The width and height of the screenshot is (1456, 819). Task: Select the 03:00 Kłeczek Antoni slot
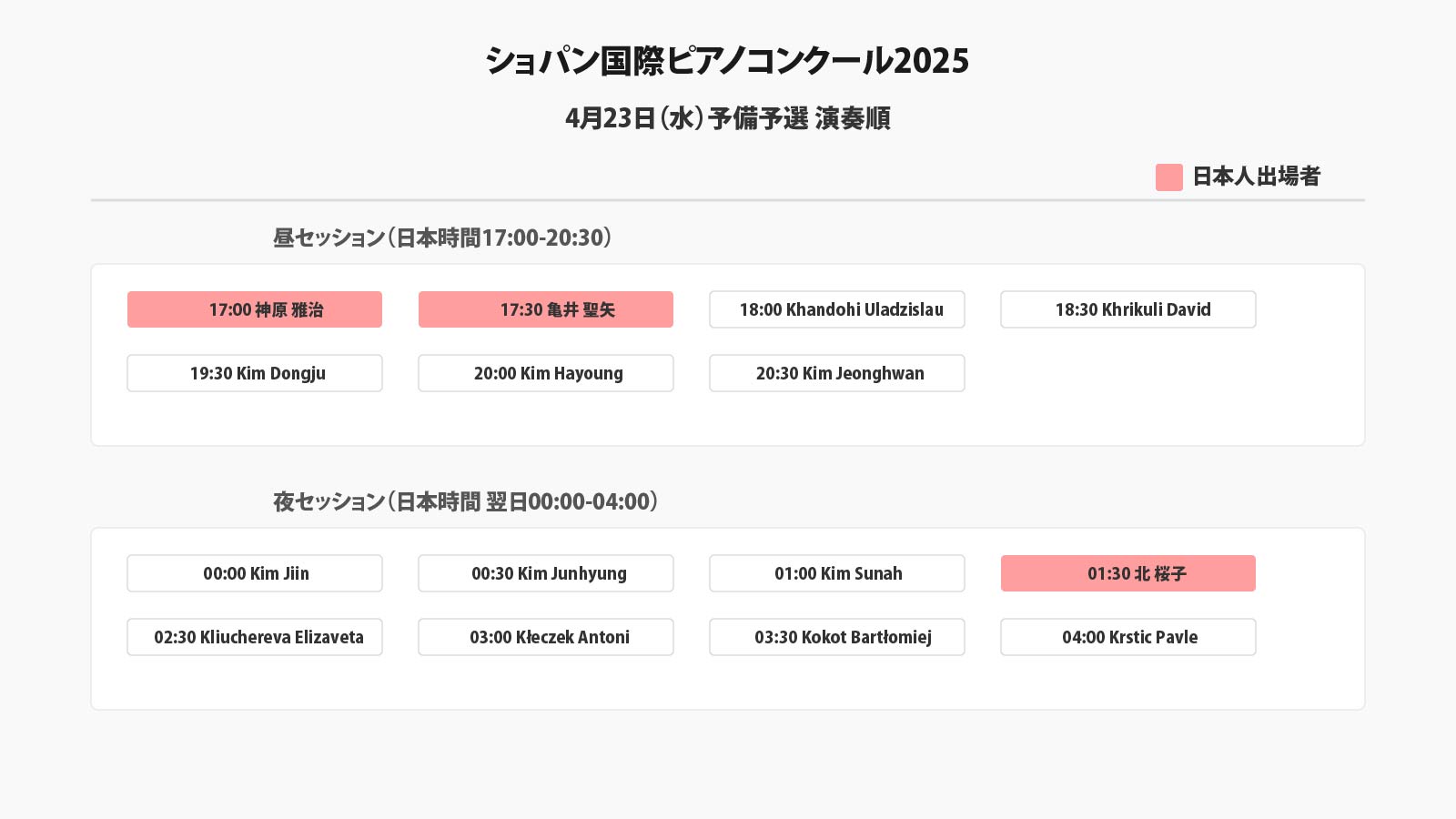(x=546, y=637)
